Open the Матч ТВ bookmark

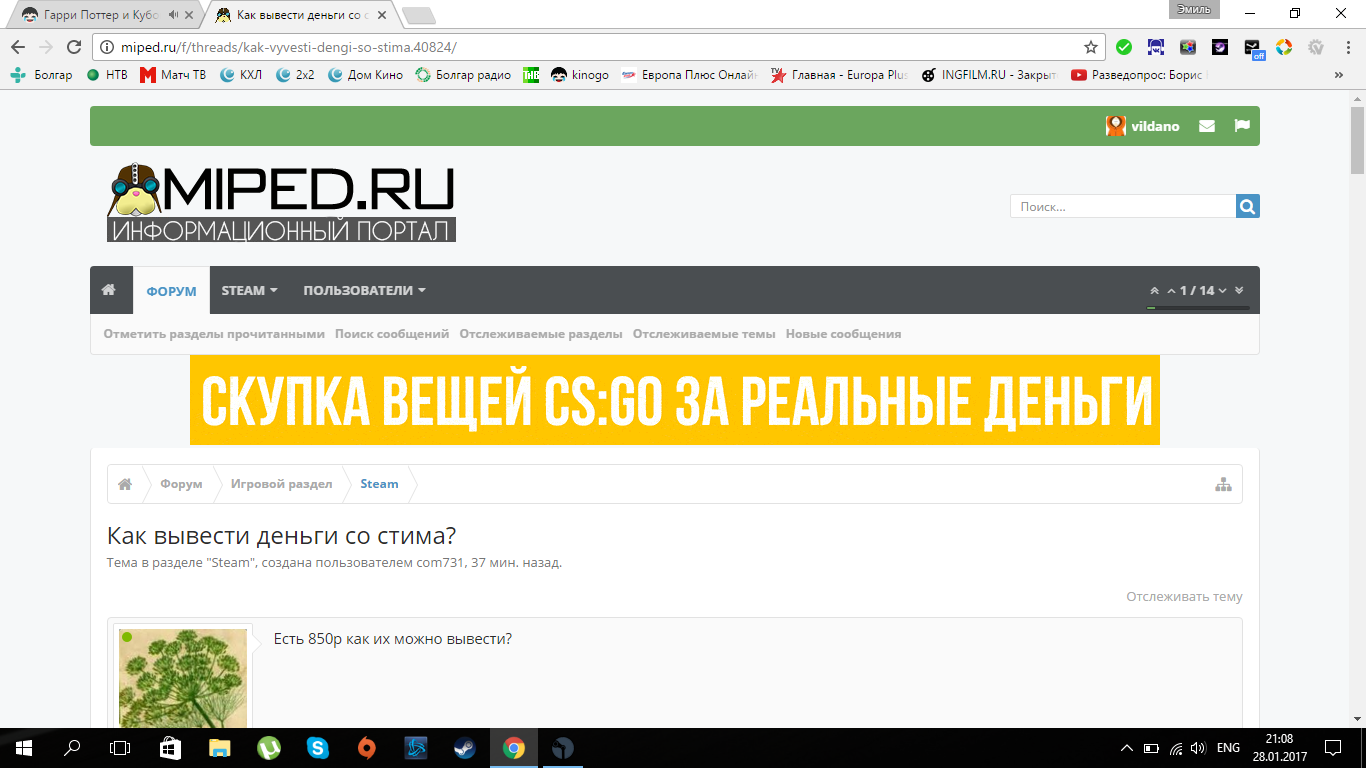click(x=173, y=74)
